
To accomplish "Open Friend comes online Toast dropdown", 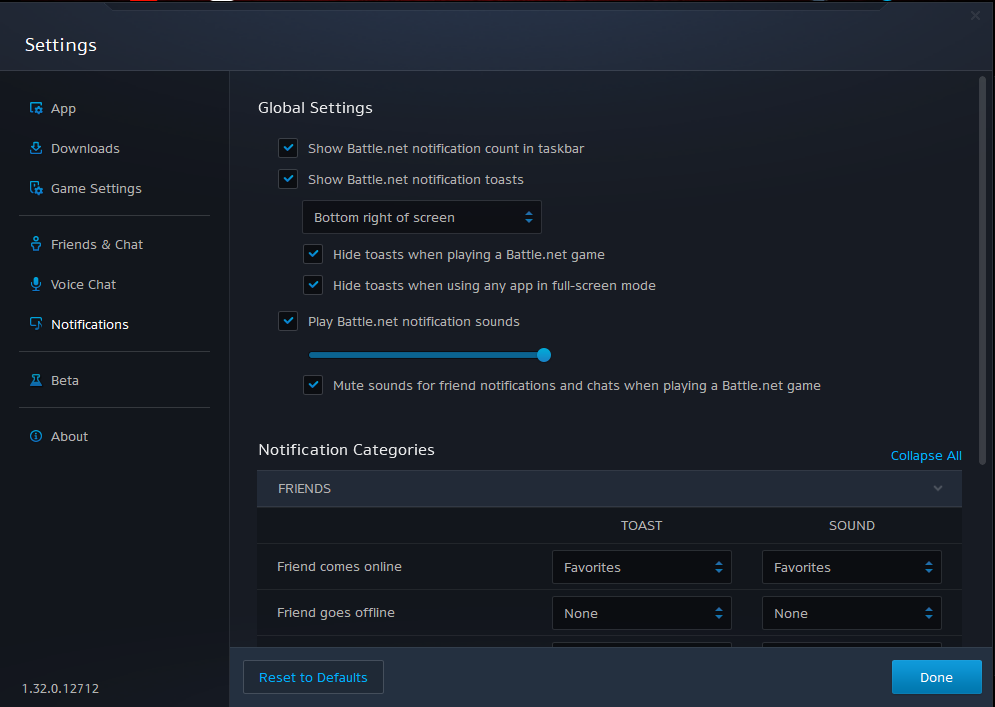I will click(642, 567).
